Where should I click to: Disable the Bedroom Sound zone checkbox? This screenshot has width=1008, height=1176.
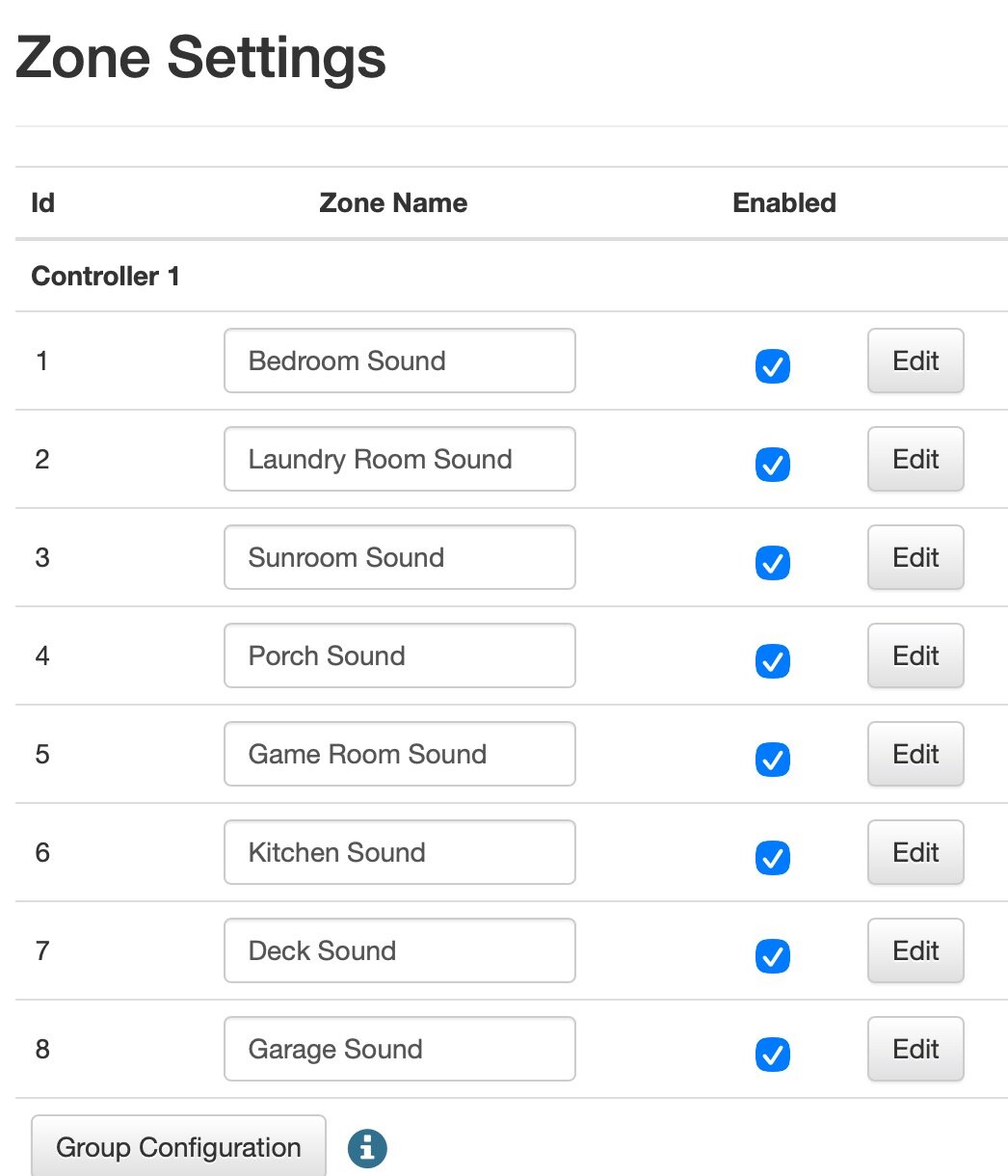(x=773, y=367)
